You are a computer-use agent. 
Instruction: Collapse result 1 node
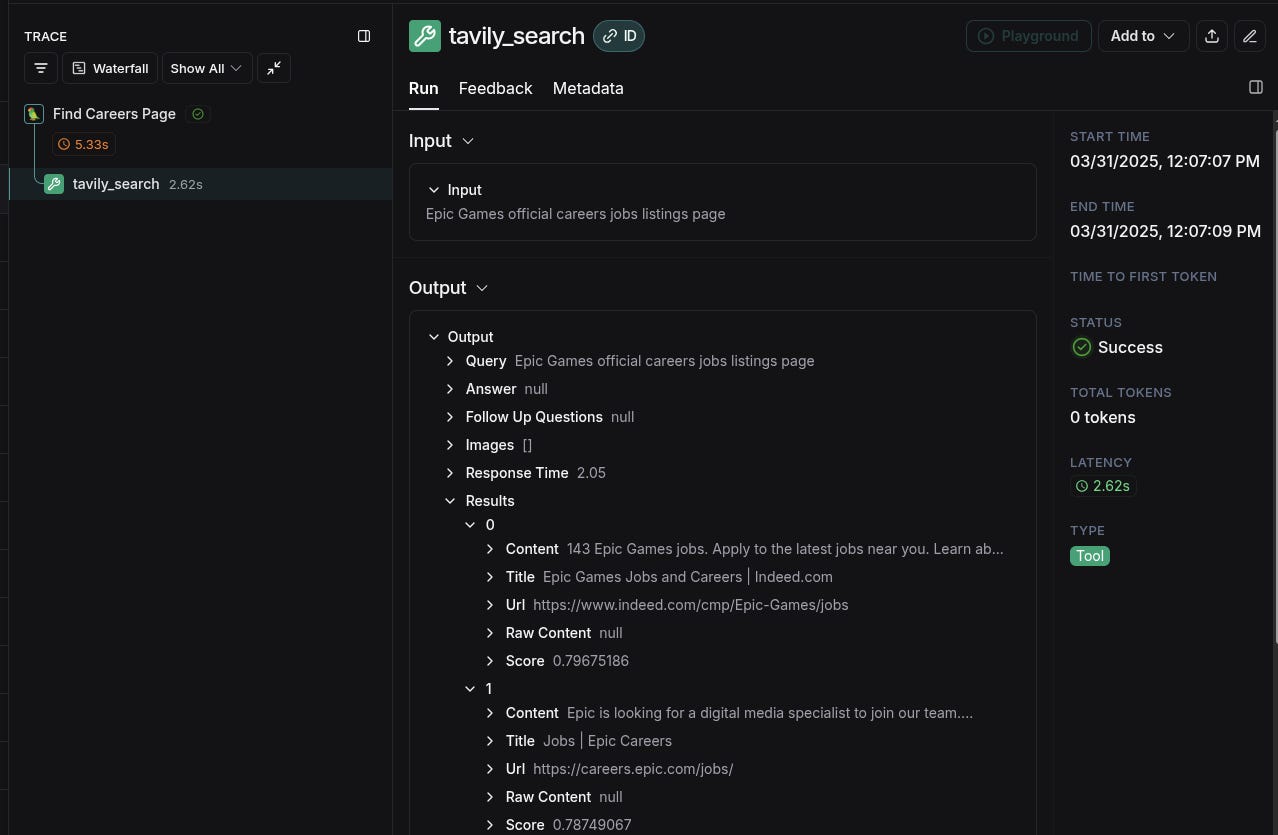[x=470, y=689]
